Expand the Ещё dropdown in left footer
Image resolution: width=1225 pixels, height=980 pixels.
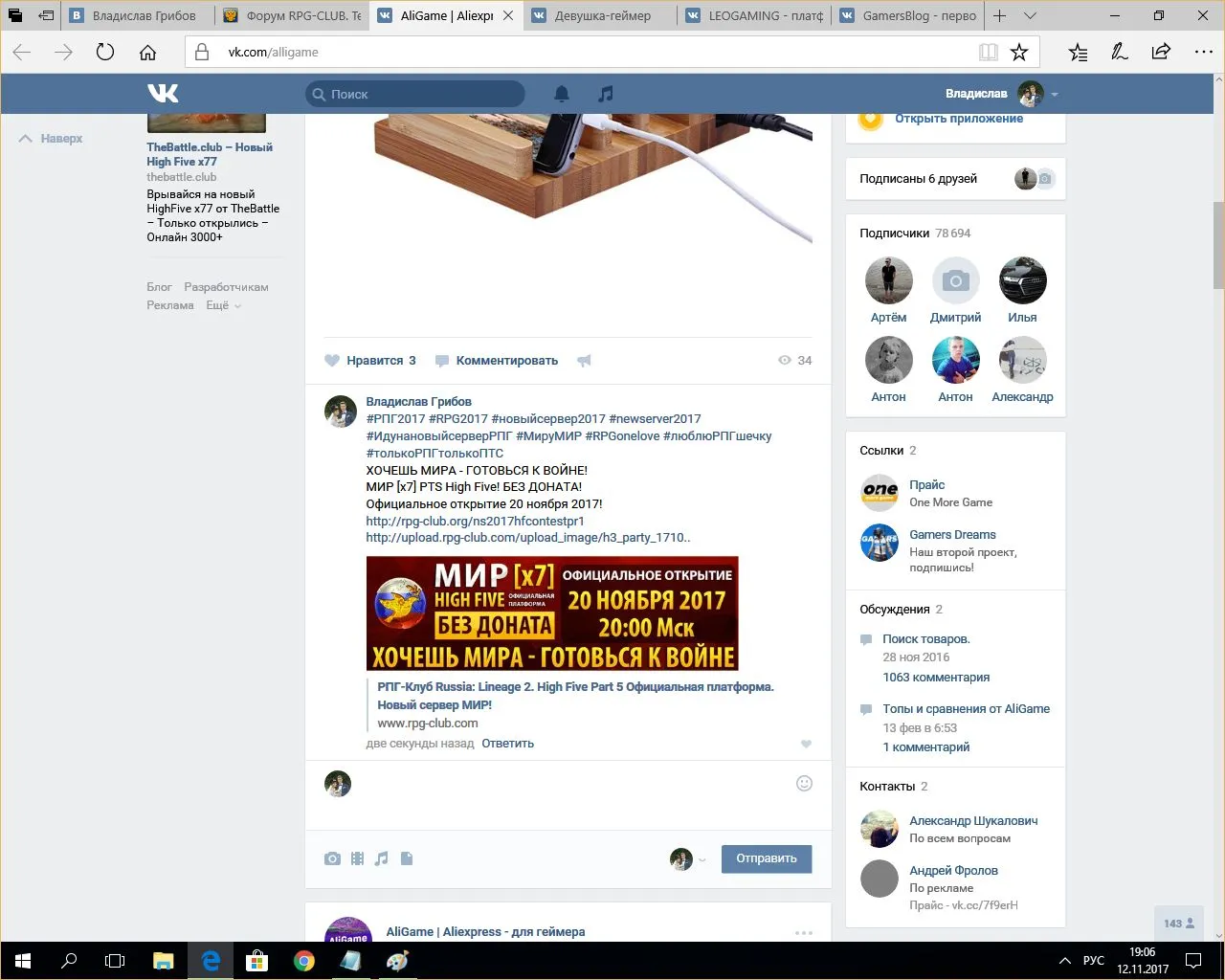pos(224,305)
